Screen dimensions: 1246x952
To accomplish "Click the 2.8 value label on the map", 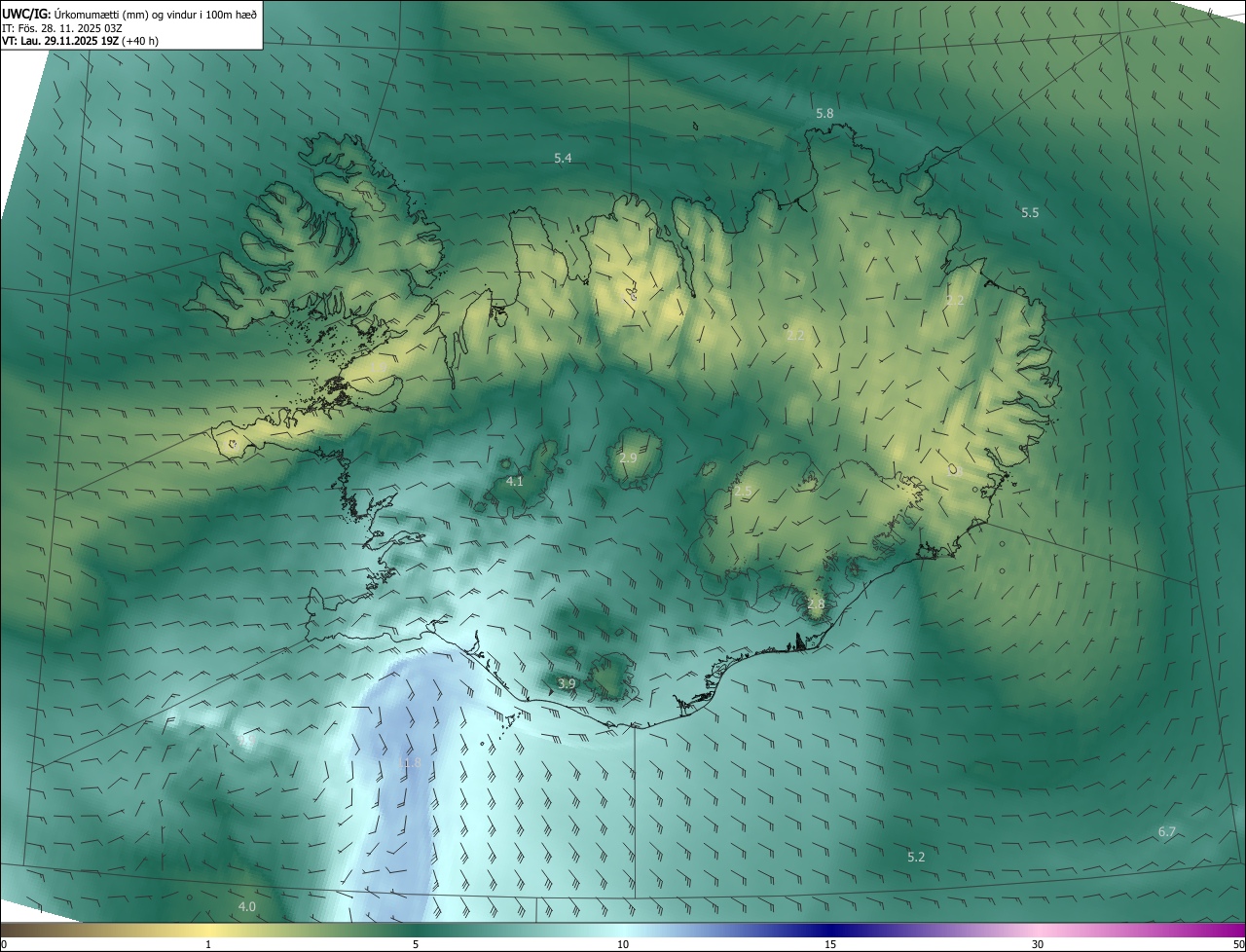I will pos(816,604).
